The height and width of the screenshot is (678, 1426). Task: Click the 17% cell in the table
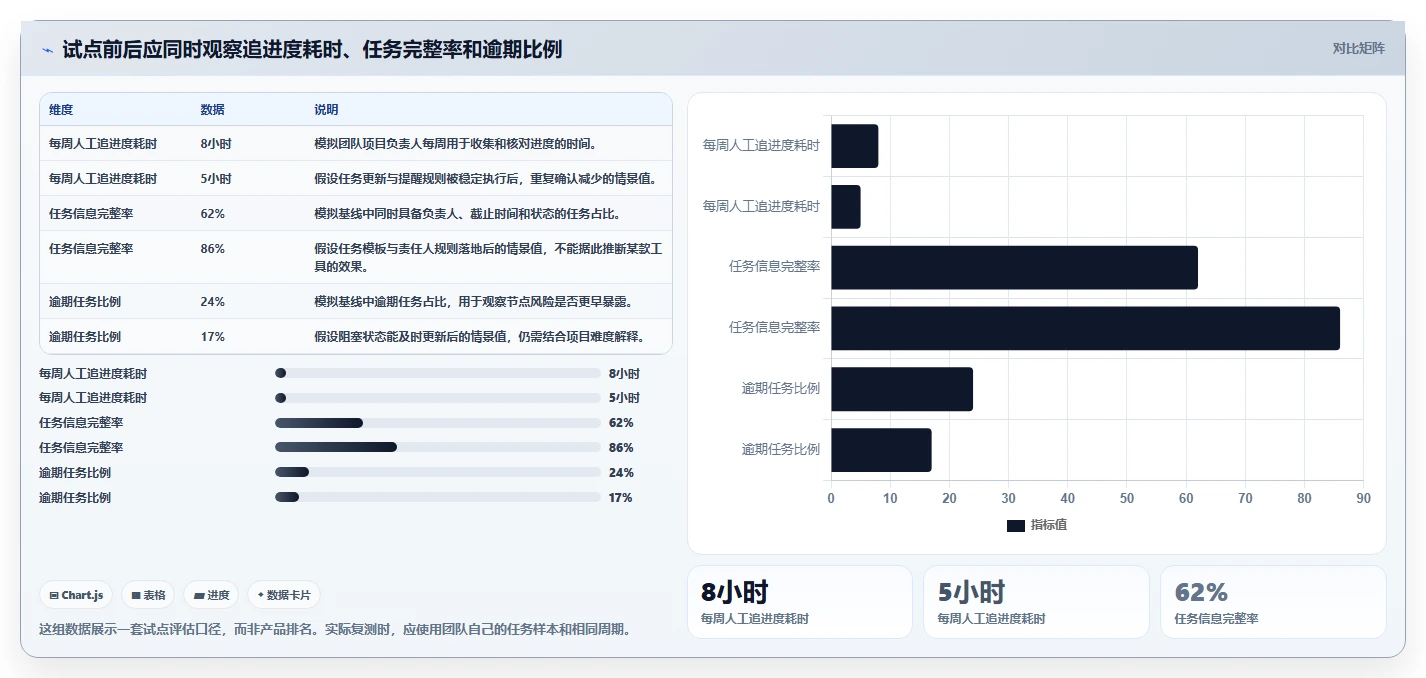(212, 337)
